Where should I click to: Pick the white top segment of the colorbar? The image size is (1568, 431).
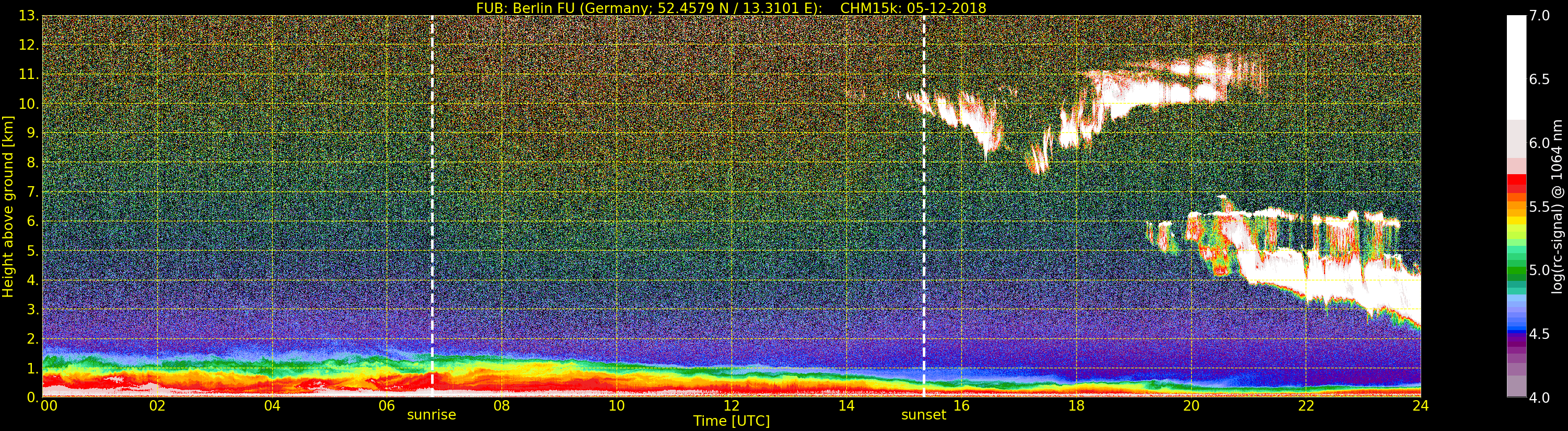tap(1516, 67)
